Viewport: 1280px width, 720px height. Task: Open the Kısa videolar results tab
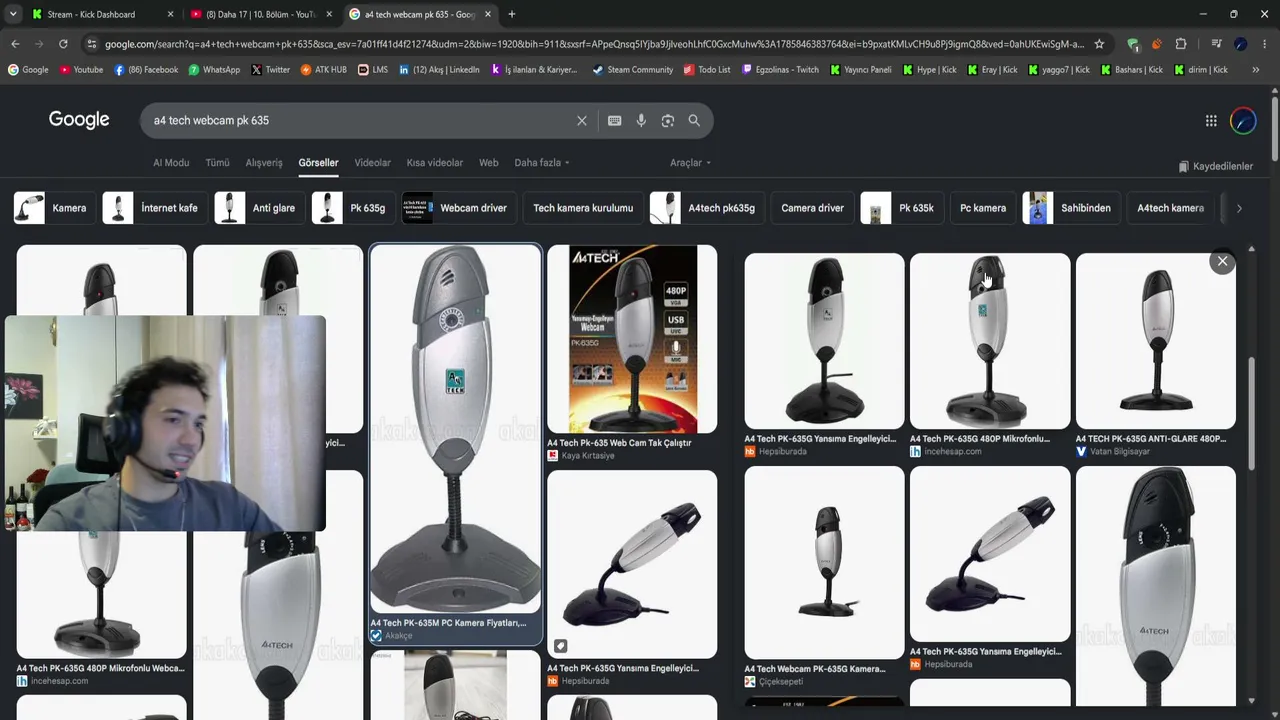coord(435,163)
